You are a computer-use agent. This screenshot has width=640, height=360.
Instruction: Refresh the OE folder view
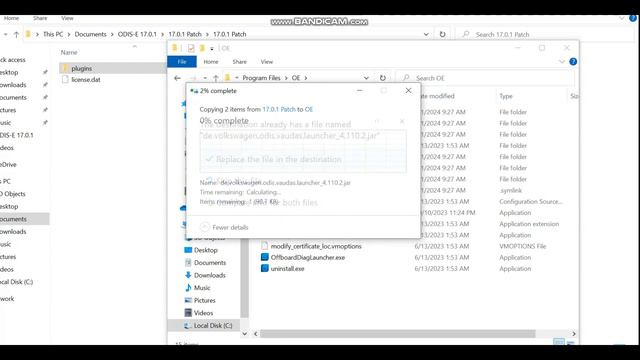click(382, 78)
